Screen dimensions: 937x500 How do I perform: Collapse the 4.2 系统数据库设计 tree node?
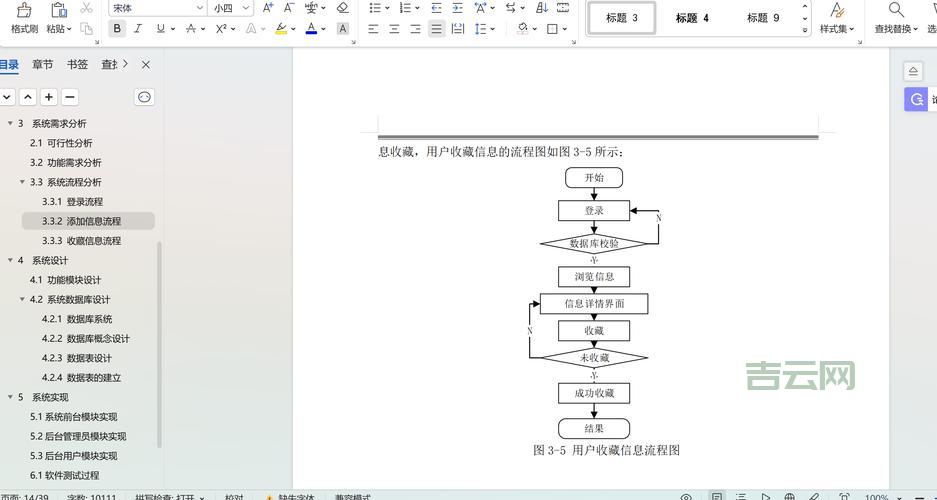point(22,299)
